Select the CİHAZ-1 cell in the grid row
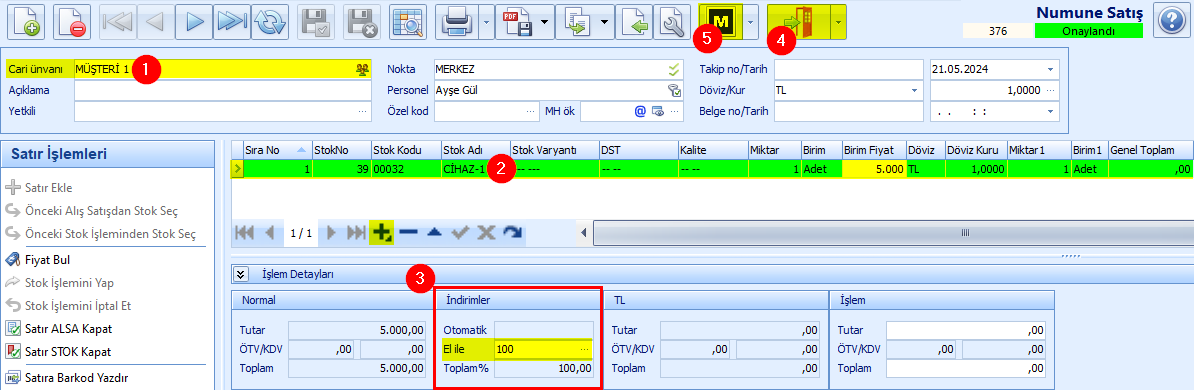This screenshot has height=390, width=1194. tap(475, 169)
